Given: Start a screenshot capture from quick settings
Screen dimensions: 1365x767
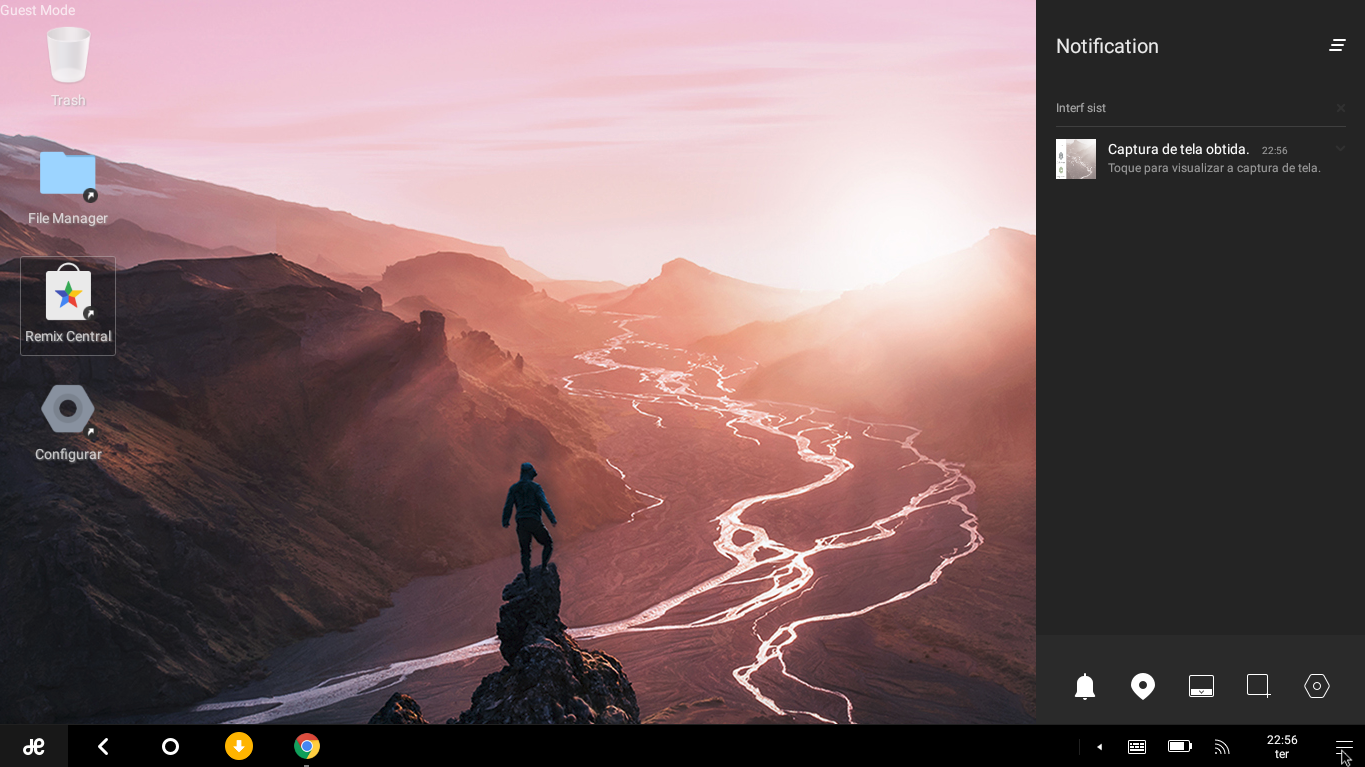Looking at the screenshot, I should pyautogui.click(x=1259, y=686).
